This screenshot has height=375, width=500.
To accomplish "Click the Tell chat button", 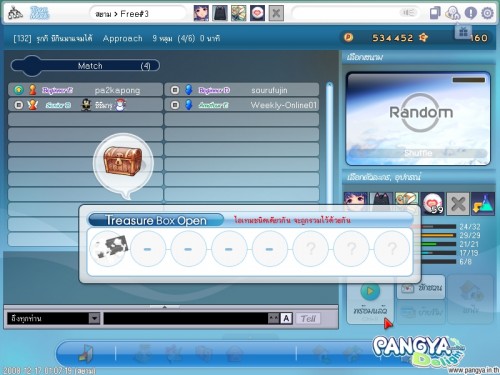I will click(x=308, y=319).
